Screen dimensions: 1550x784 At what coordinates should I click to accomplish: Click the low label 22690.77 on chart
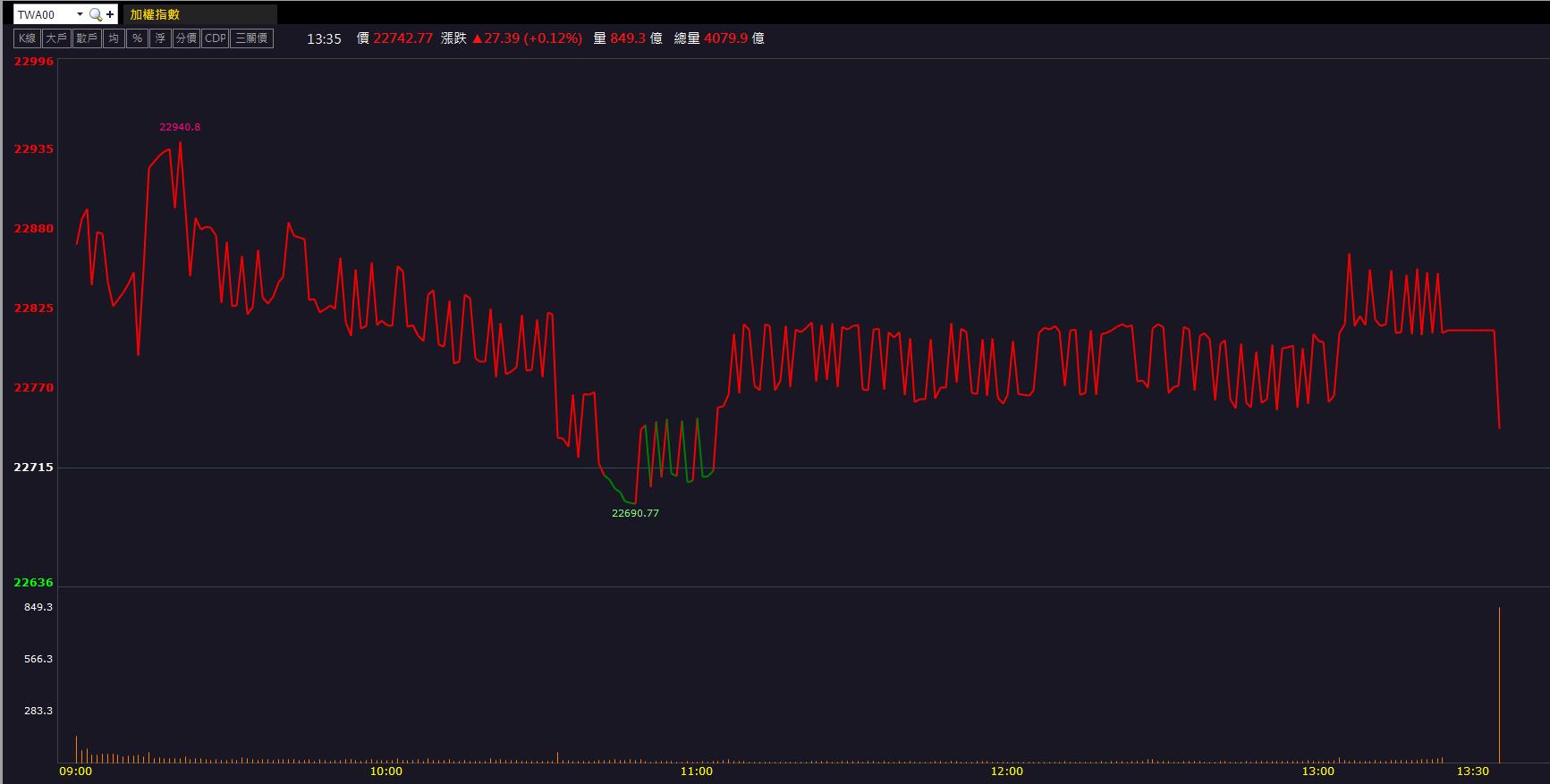(635, 513)
